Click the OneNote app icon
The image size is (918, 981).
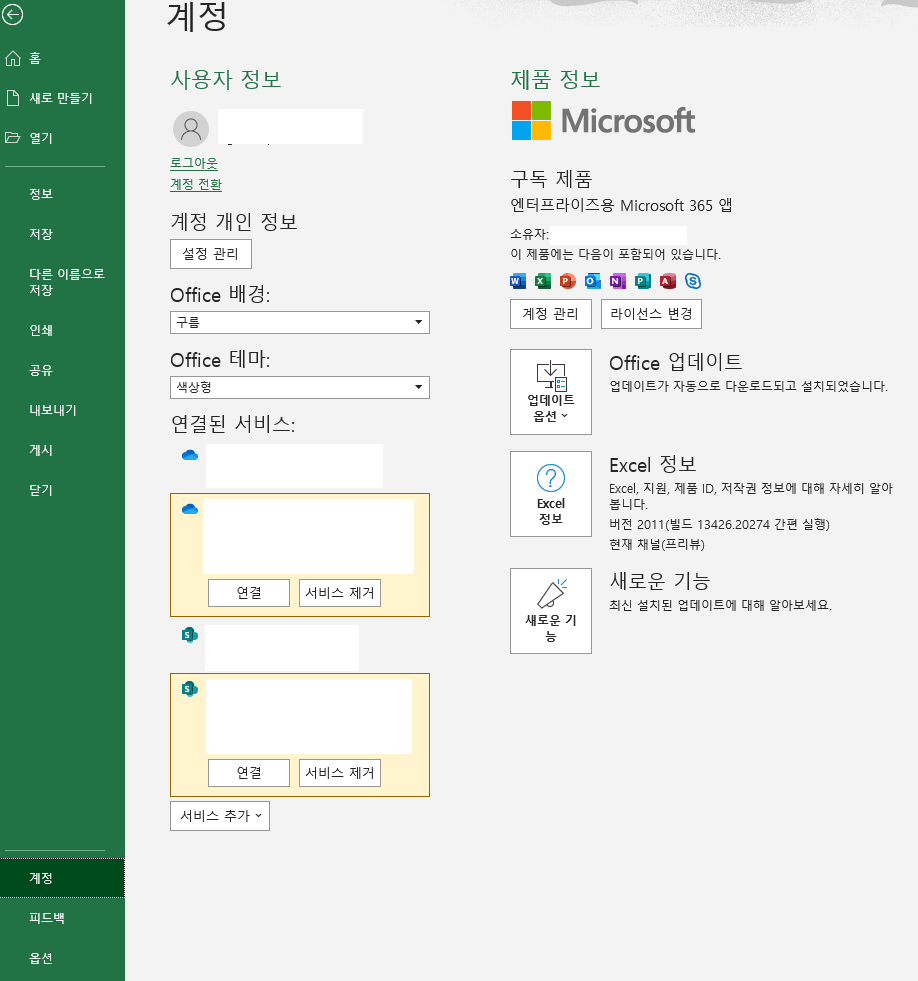coord(618,282)
